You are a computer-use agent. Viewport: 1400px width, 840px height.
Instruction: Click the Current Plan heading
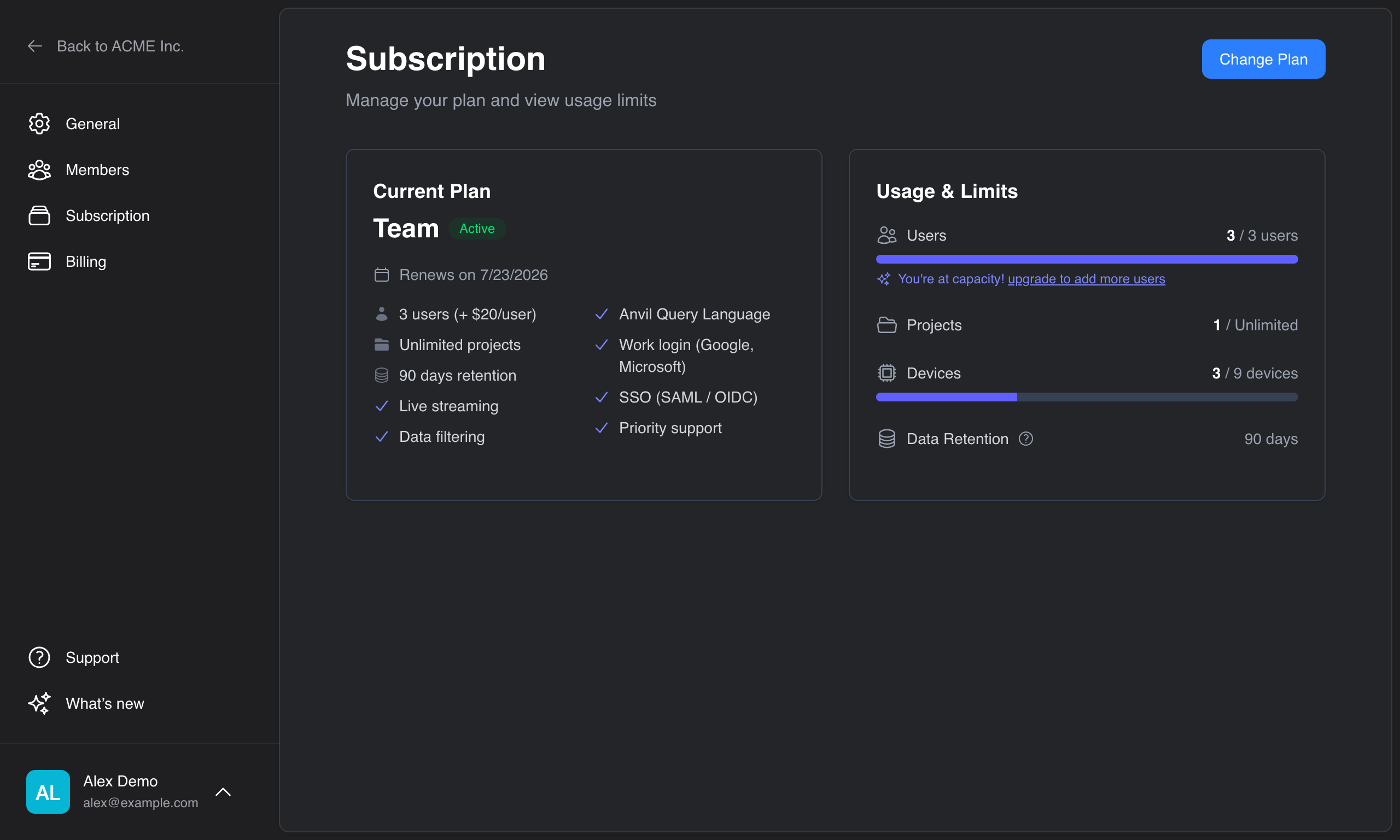(432, 191)
